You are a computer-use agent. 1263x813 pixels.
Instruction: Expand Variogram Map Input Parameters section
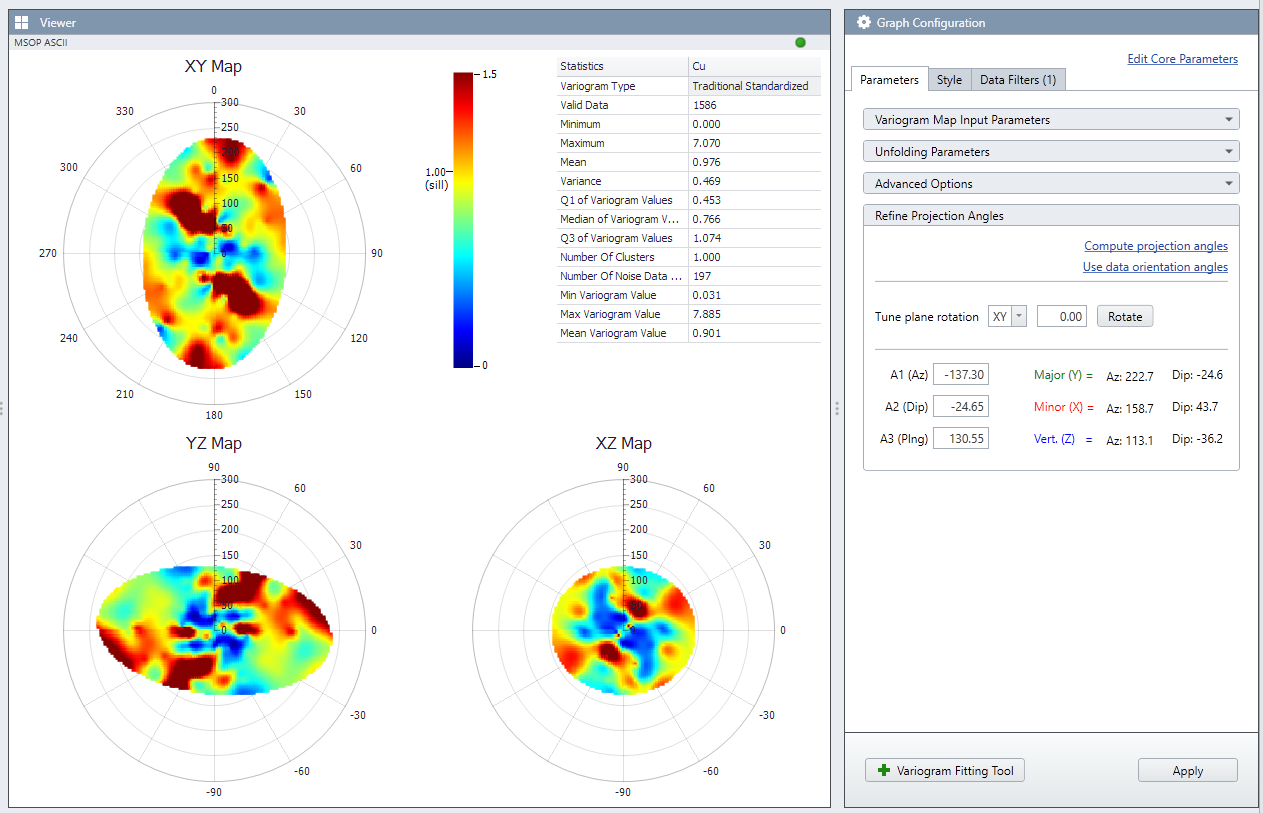[1050, 119]
